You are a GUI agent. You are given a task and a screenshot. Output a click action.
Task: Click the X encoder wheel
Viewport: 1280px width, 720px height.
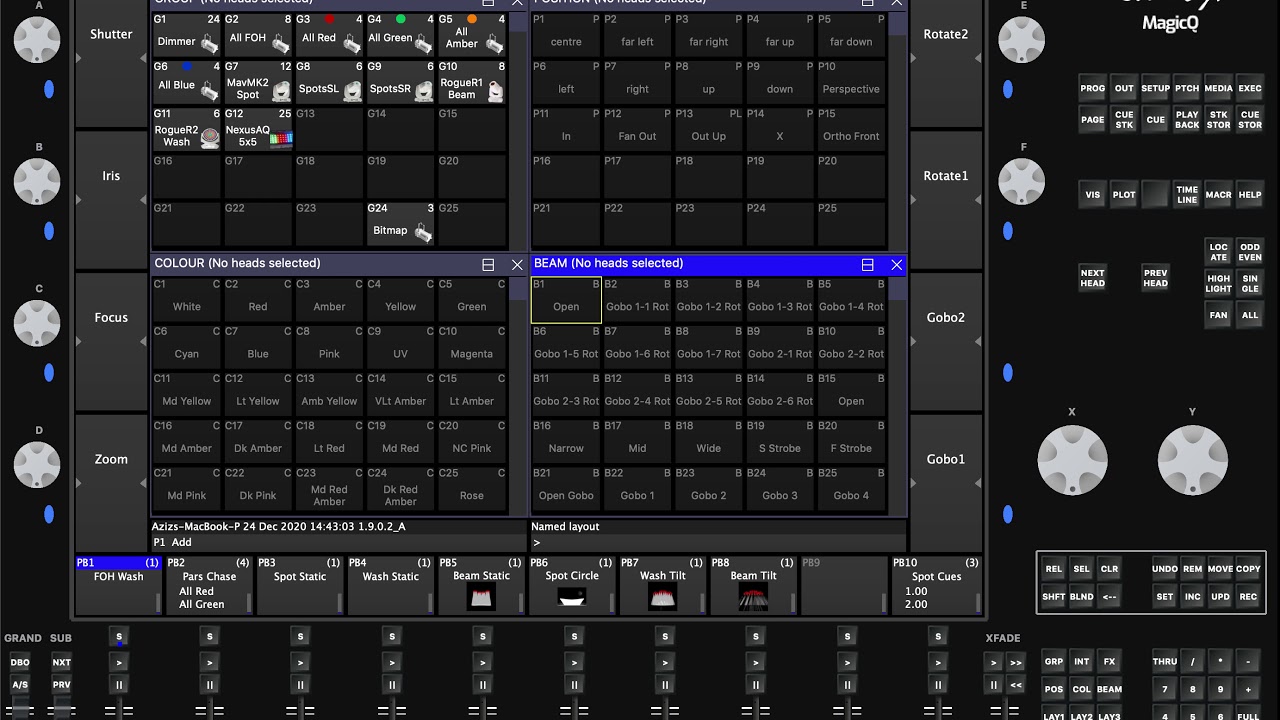pos(1072,460)
